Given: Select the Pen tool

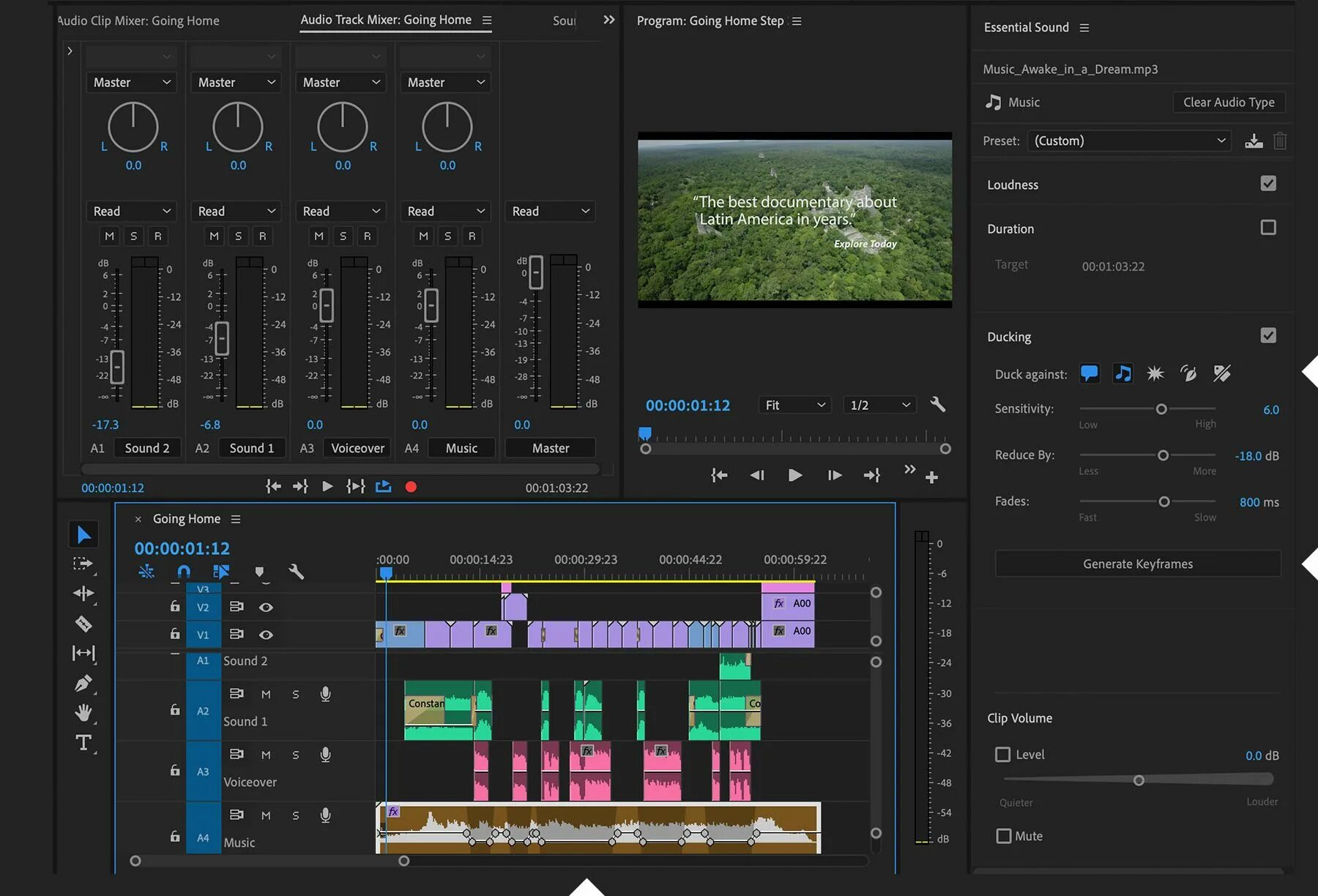Looking at the screenshot, I should coord(83,683).
